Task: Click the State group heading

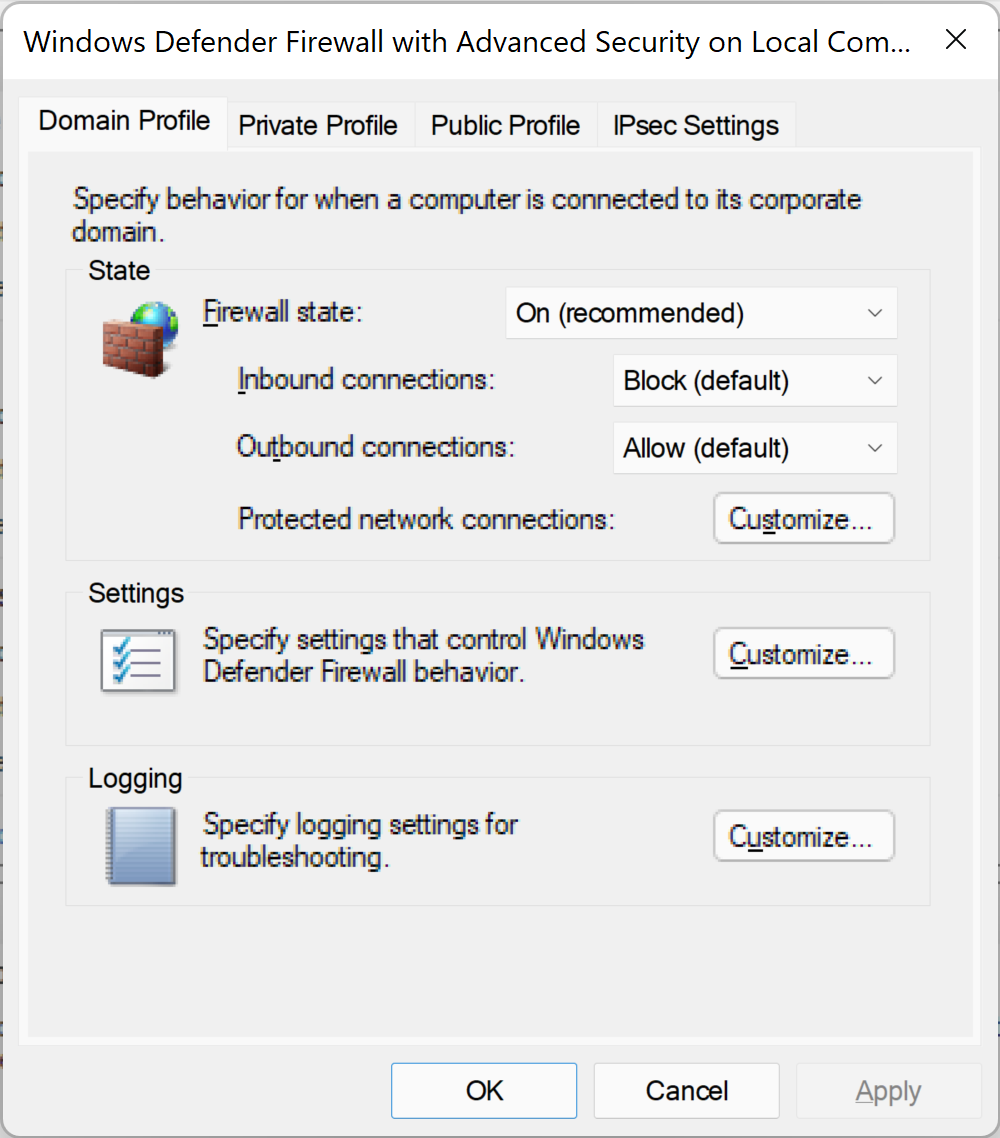Action: tap(119, 270)
